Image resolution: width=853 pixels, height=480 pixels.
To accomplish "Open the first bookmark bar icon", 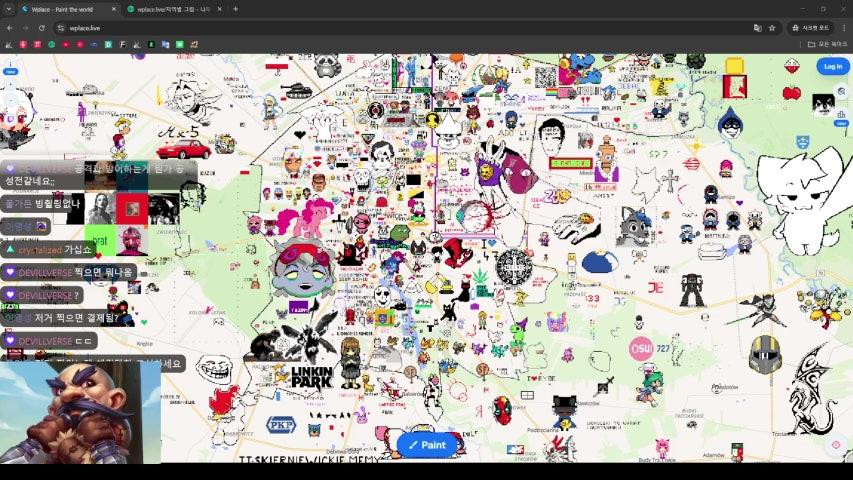I will point(9,45).
